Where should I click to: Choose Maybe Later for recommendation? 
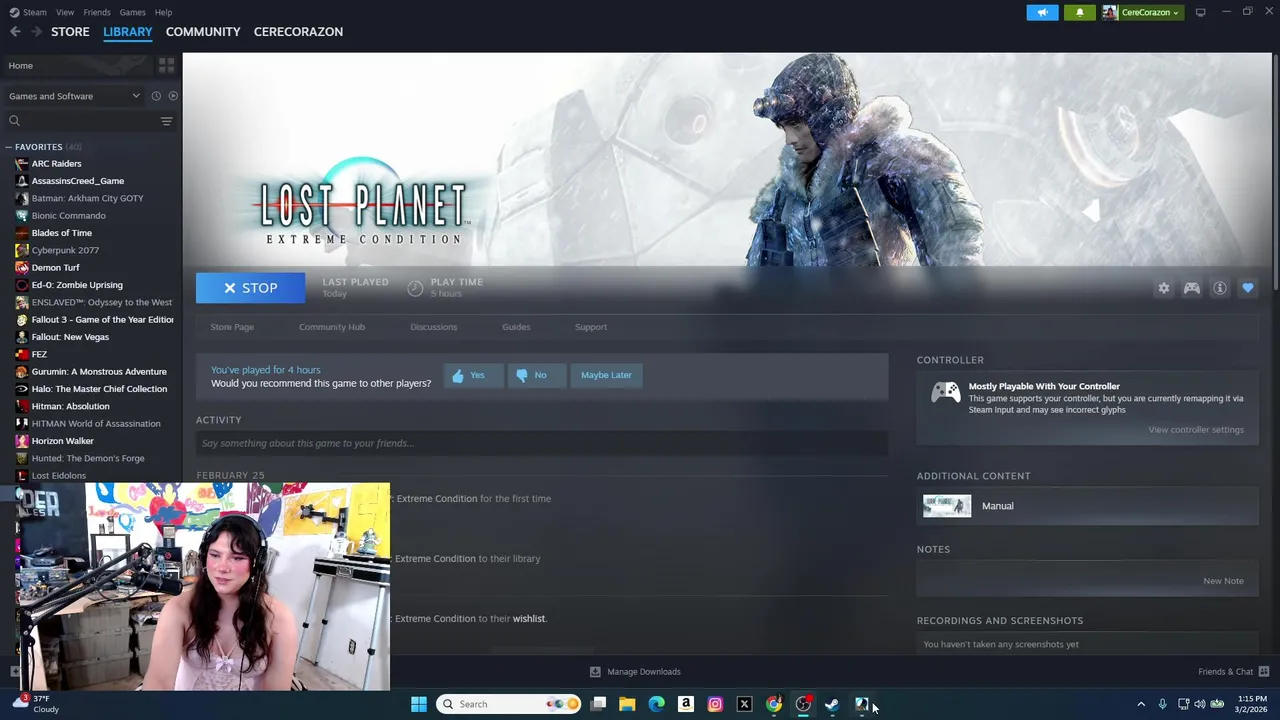[x=606, y=375]
